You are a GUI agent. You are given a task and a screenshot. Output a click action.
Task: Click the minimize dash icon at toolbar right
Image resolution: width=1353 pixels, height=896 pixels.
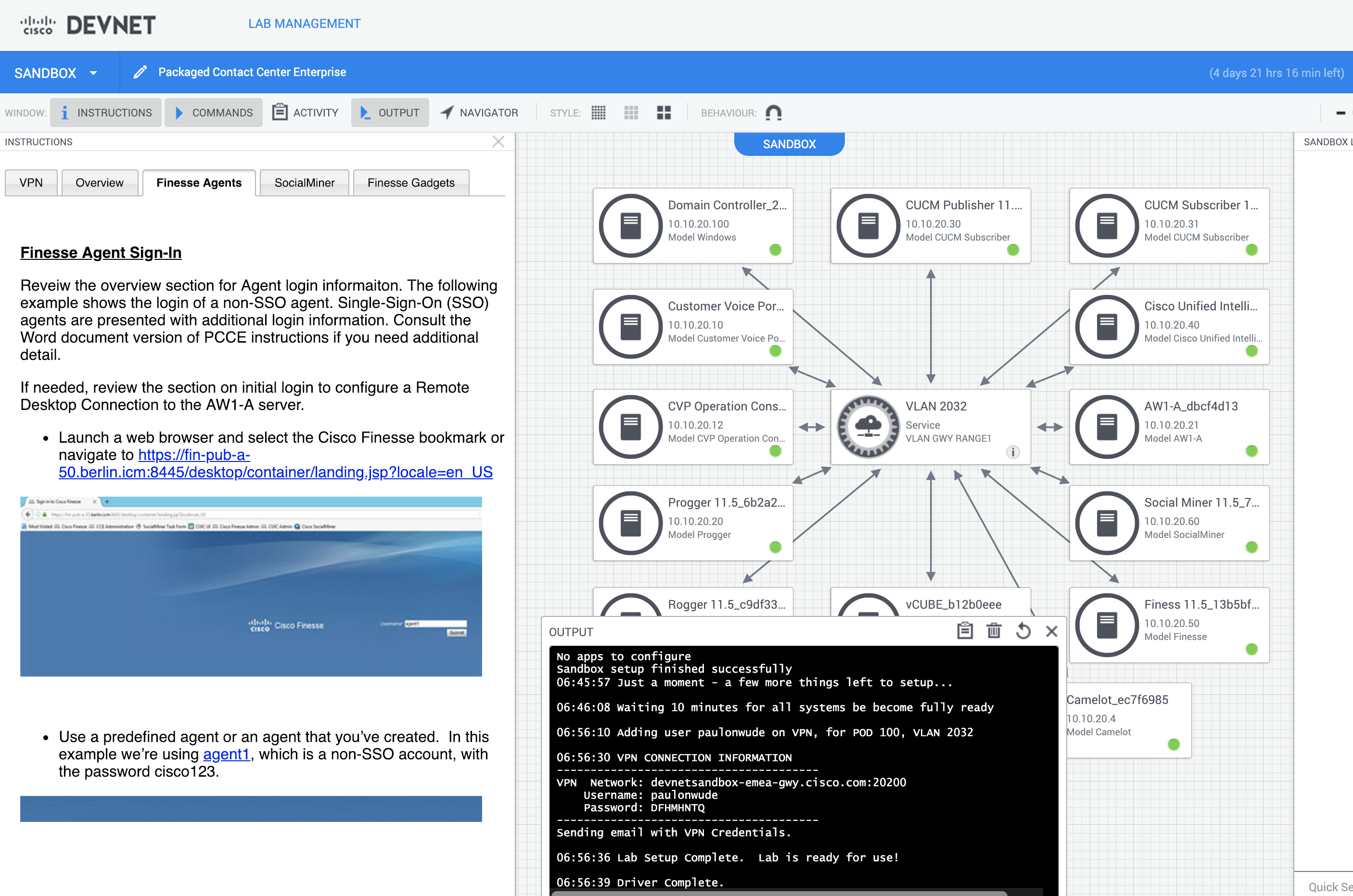[1340, 113]
